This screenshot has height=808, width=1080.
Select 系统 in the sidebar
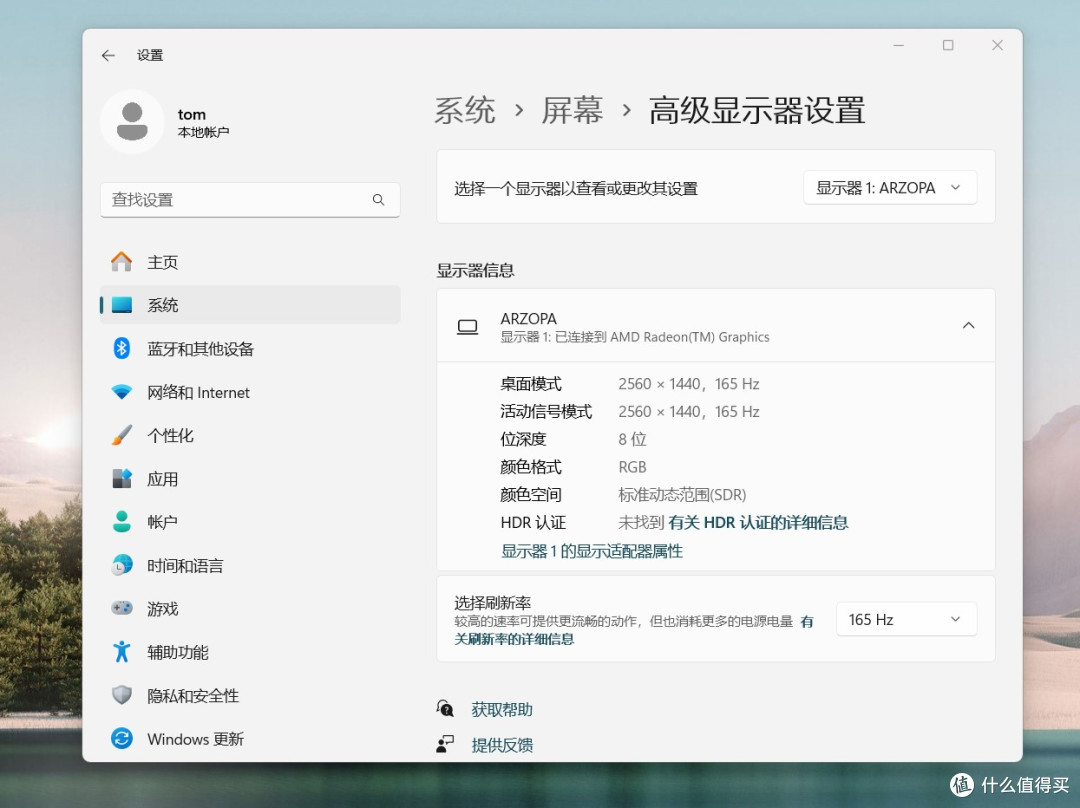(x=250, y=304)
